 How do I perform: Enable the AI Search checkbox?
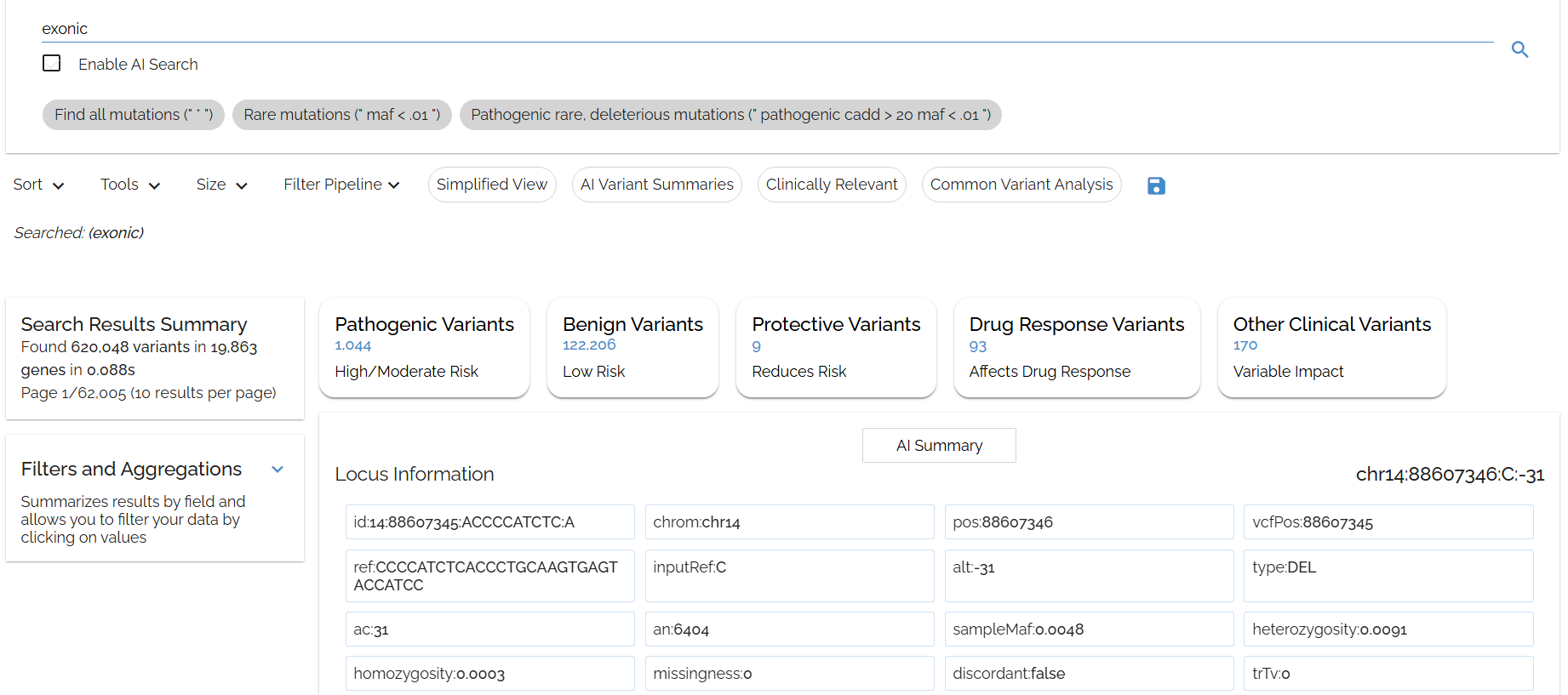(x=52, y=64)
